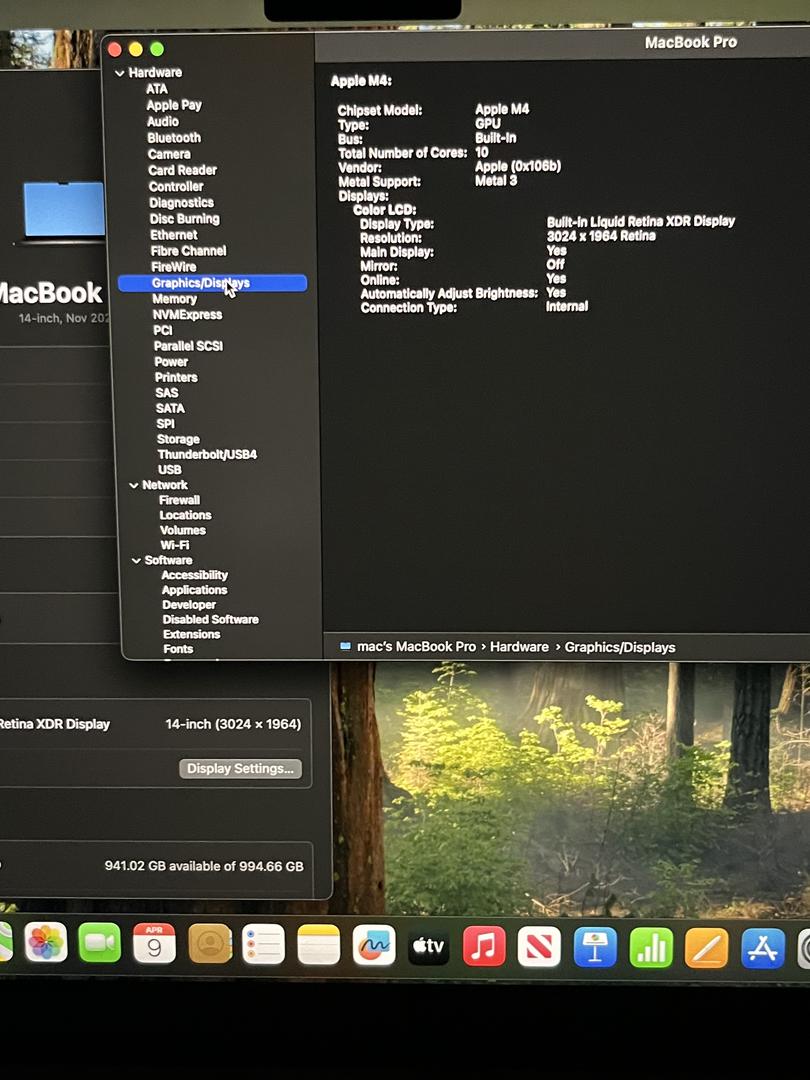This screenshot has height=1080, width=810.
Task: Select Storage in the sidebar
Action: (178, 439)
